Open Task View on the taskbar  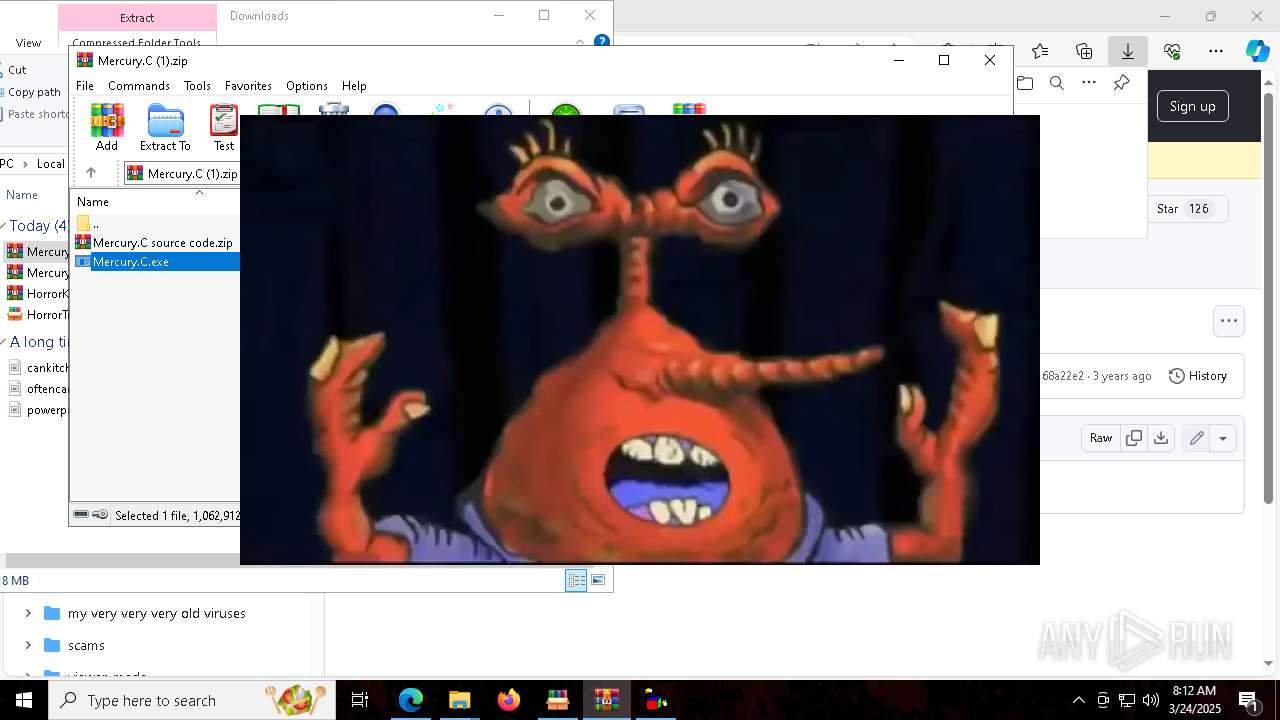pos(360,700)
